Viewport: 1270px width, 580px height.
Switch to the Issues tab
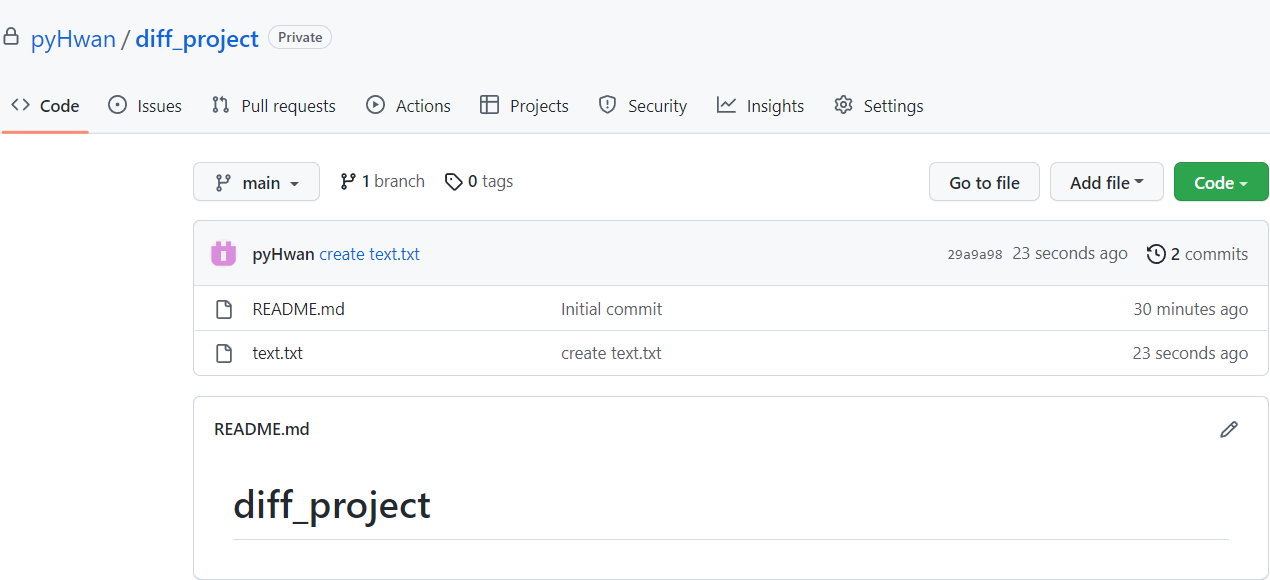point(145,106)
